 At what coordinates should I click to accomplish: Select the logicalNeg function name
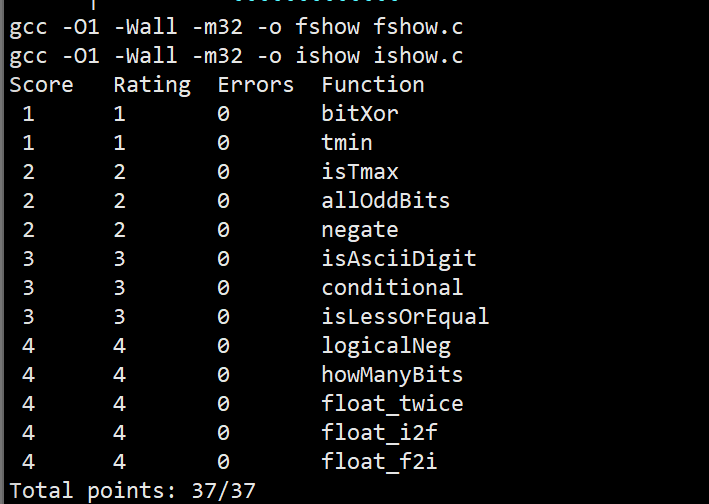(x=386, y=346)
